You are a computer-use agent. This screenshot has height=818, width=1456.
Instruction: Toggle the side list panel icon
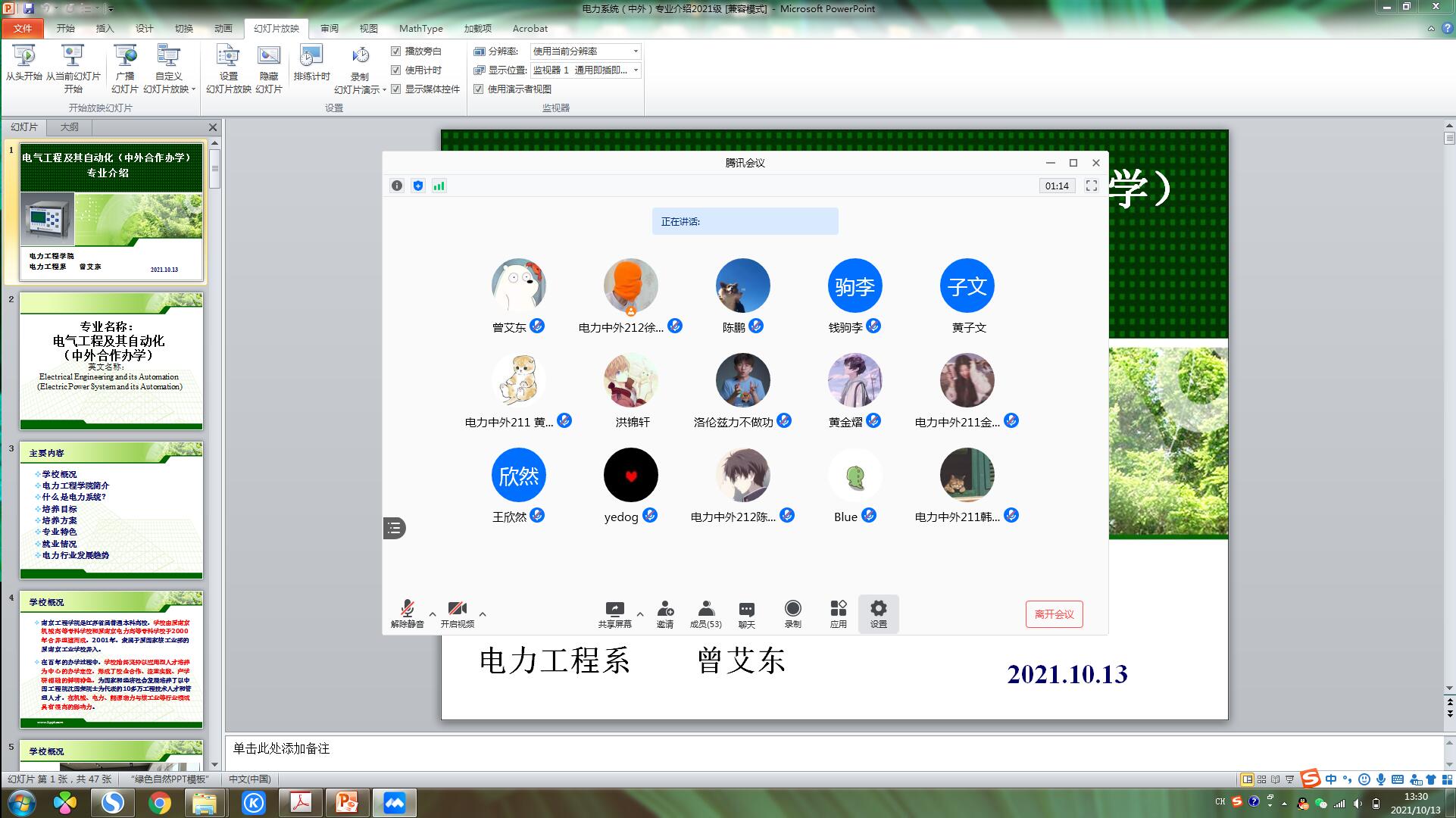(395, 528)
